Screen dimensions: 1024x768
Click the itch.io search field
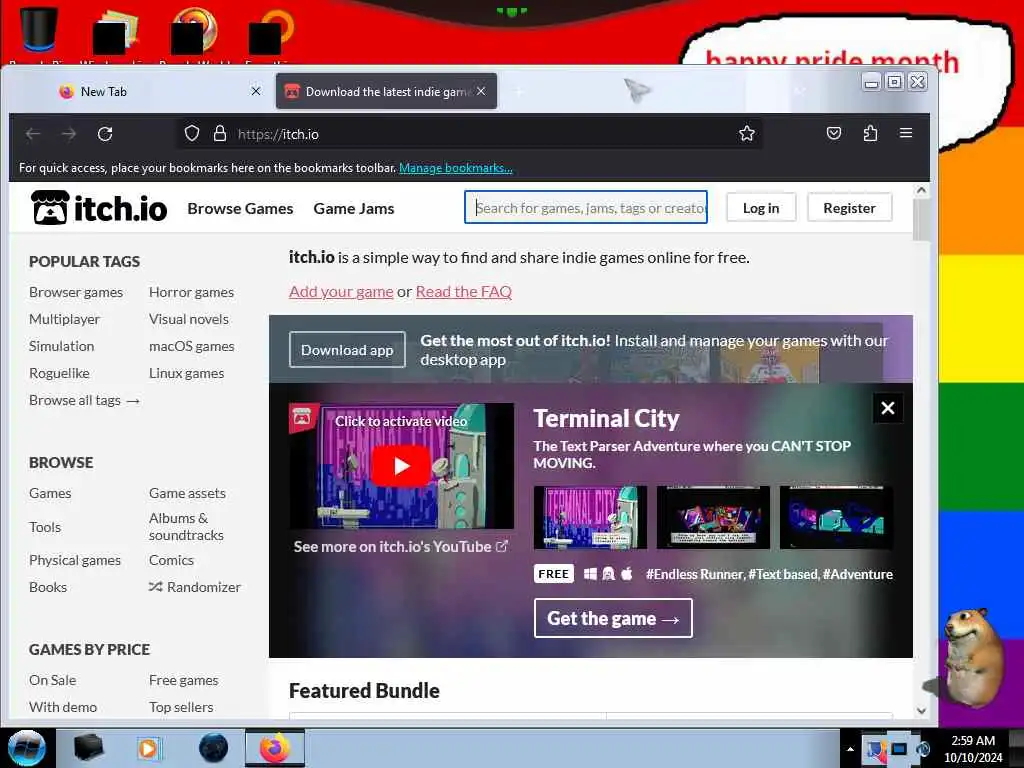click(586, 208)
